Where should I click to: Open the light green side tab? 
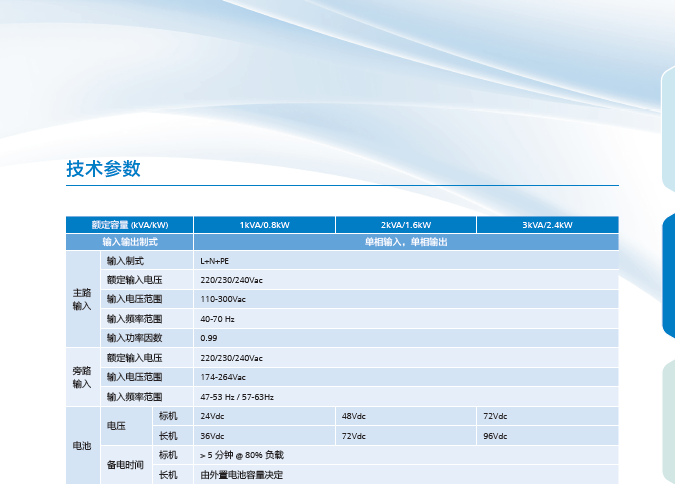[668, 420]
